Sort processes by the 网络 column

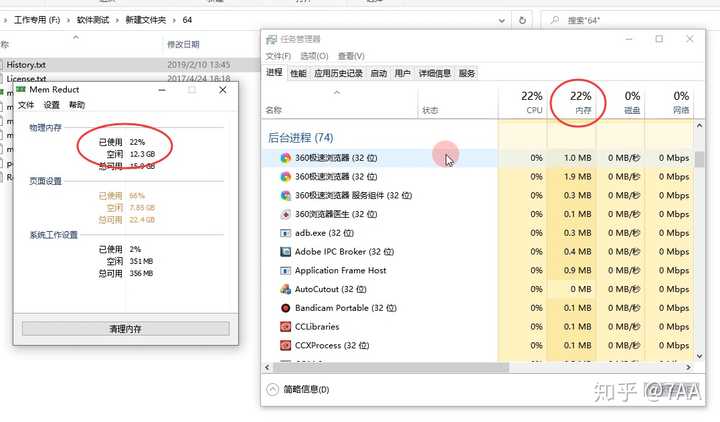click(x=669, y=102)
